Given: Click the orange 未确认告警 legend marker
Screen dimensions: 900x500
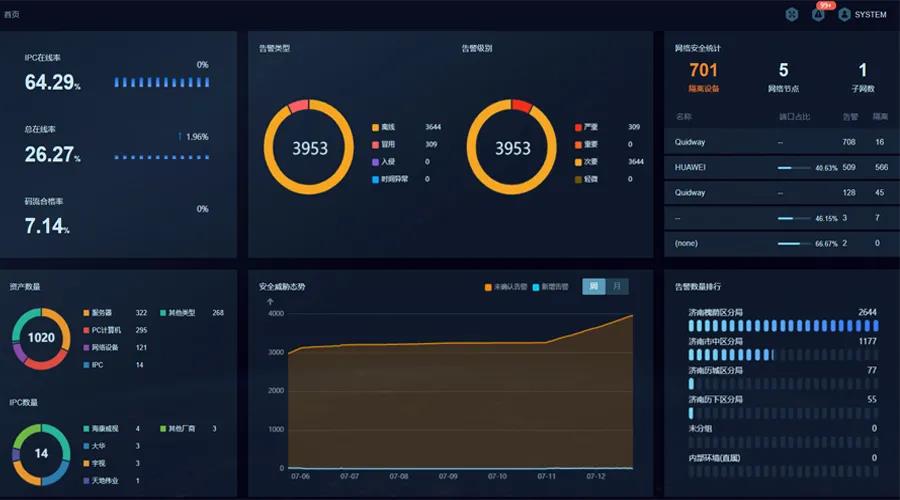Looking at the screenshot, I should 488,287.
